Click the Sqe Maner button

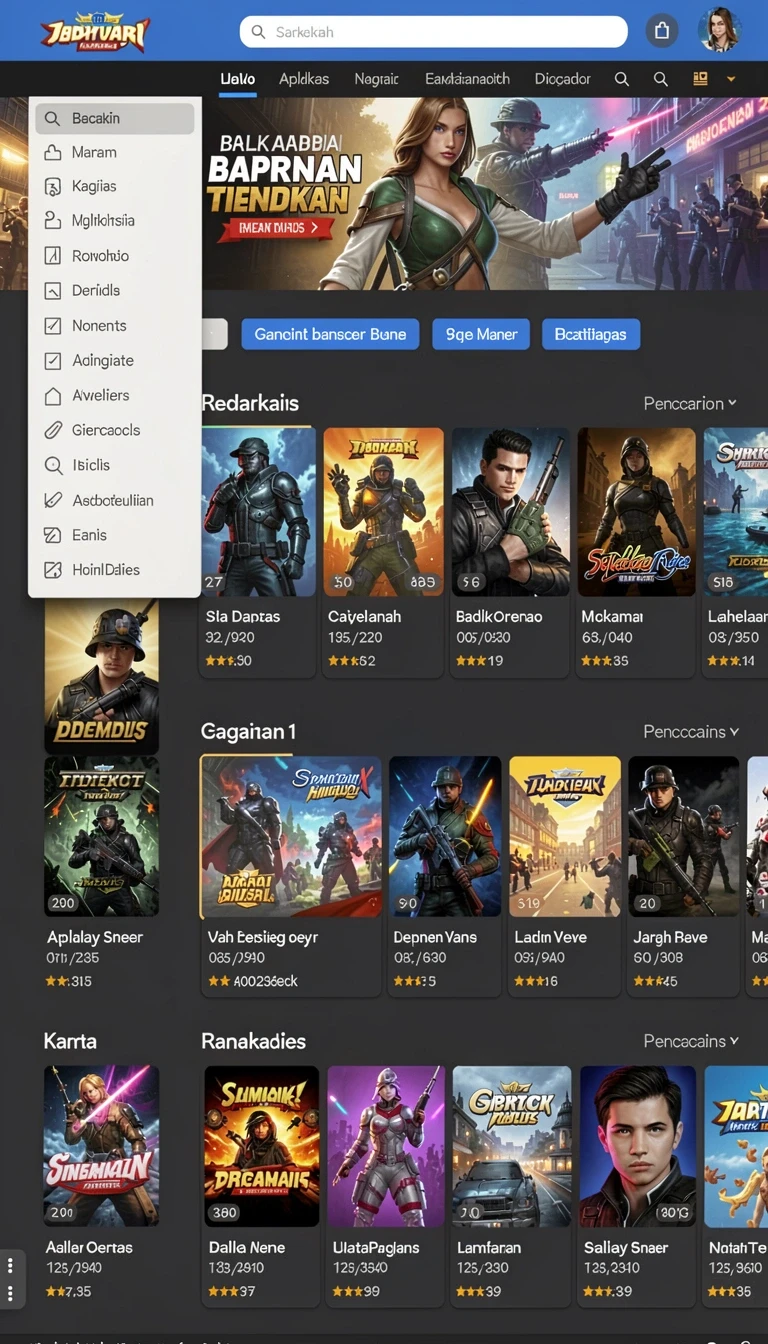tap(481, 334)
